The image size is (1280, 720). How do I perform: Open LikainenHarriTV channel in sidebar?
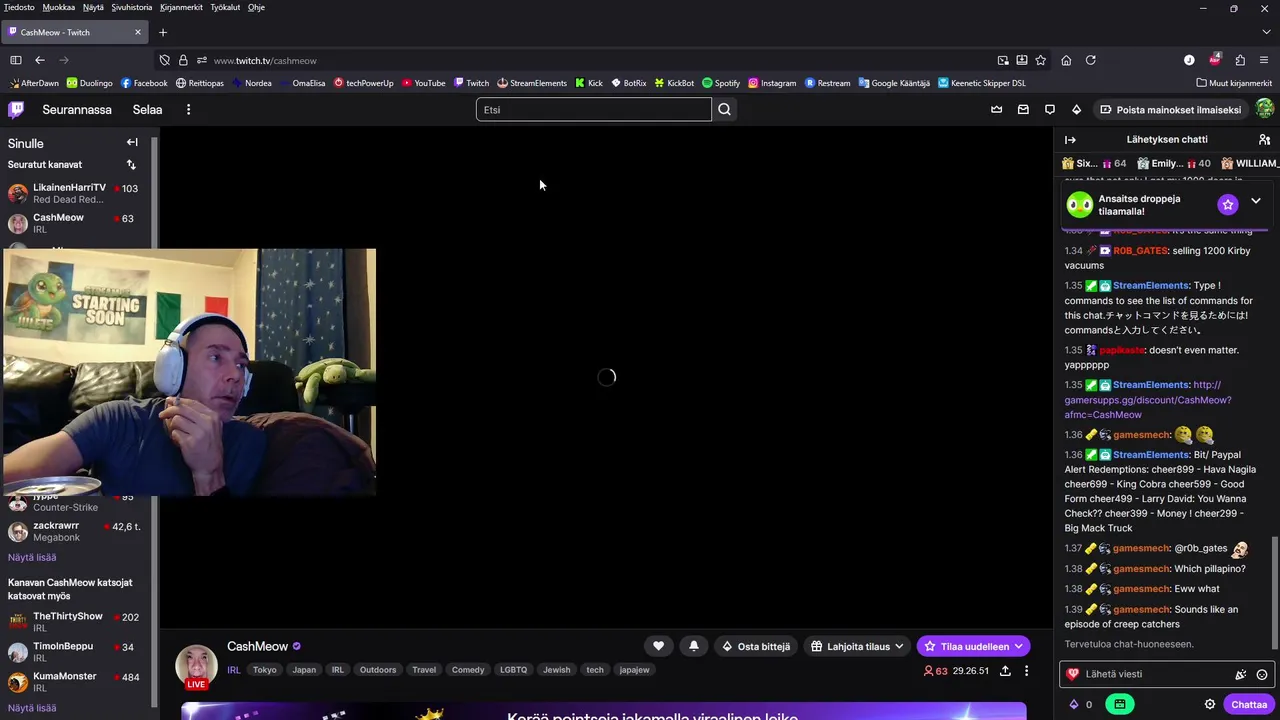75,193
